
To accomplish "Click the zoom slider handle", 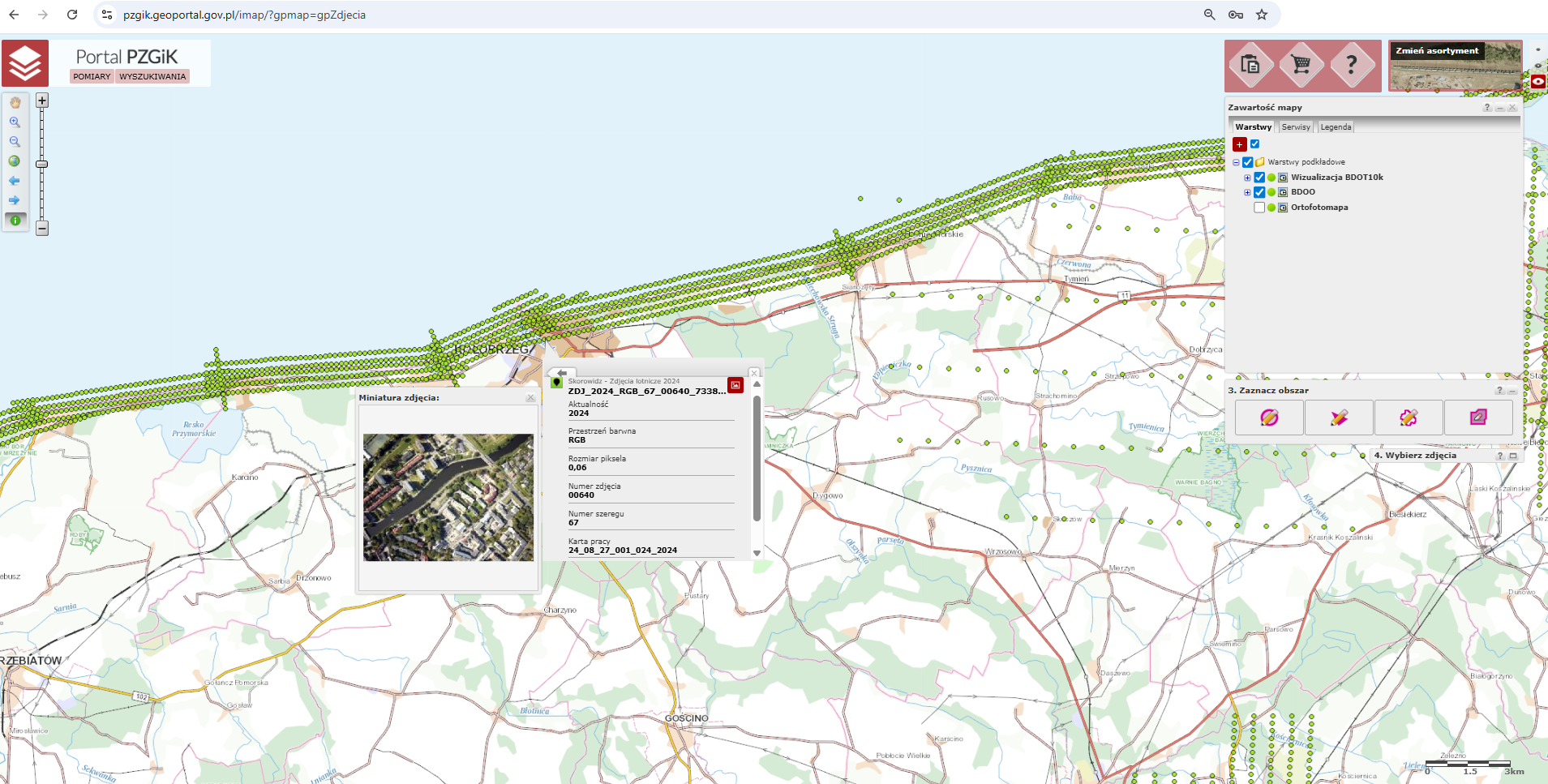I will pos(42,164).
